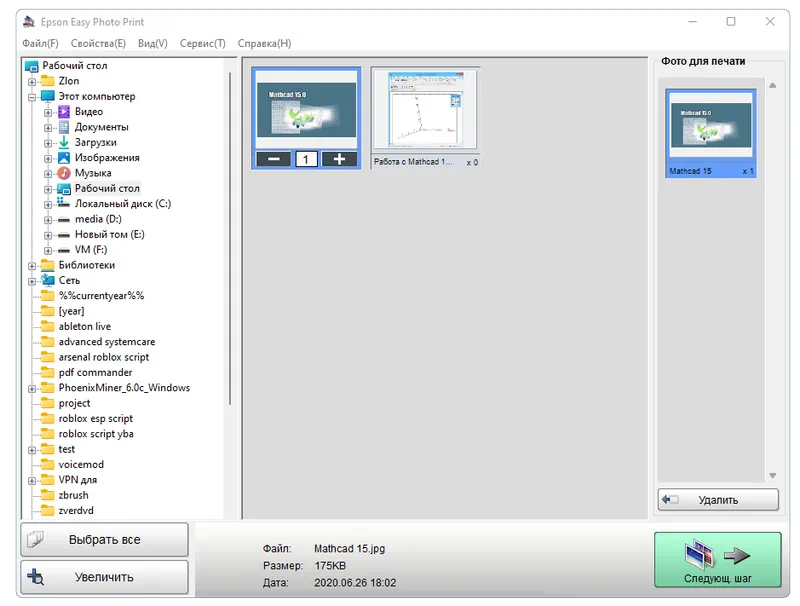Open the Справка(H) menu
The height and width of the screenshot is (606, 800).
[264, 43]
